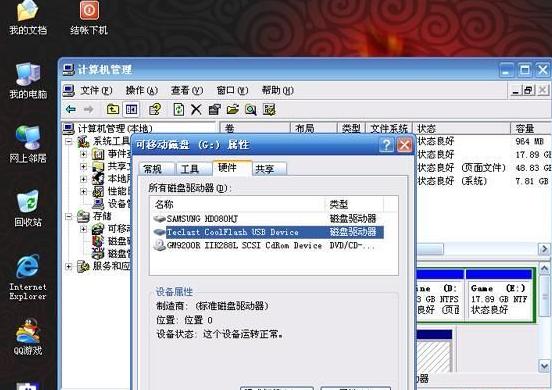Restore the inner MMC child window

click(x=528, y=90)
